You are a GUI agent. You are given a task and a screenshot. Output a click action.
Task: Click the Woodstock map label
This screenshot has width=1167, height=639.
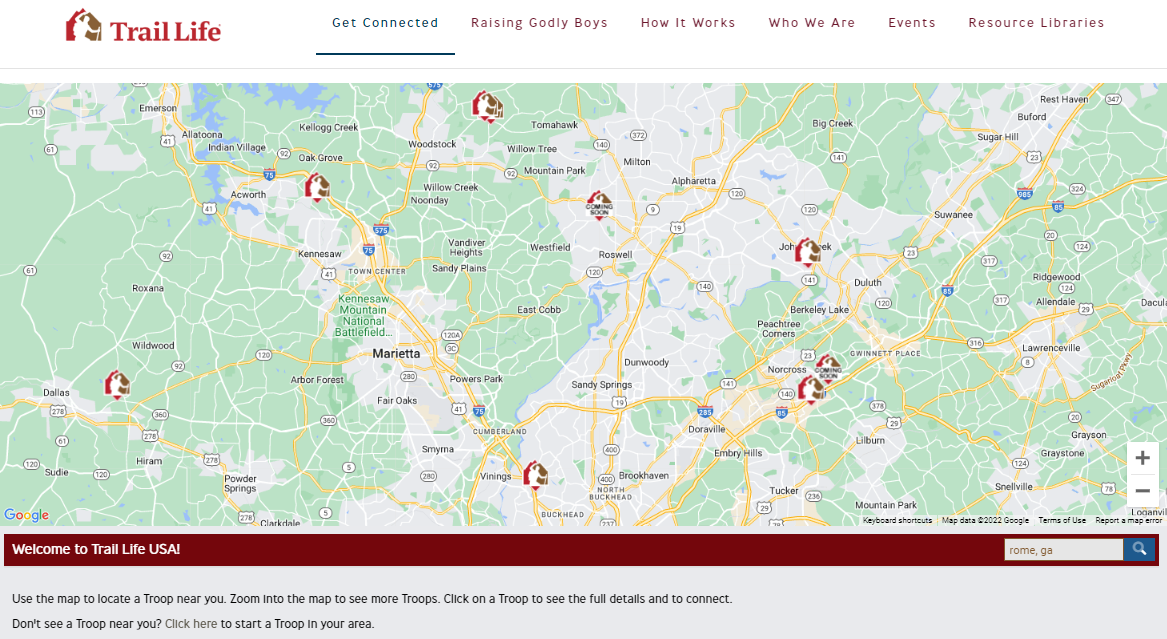pos(432,144)
